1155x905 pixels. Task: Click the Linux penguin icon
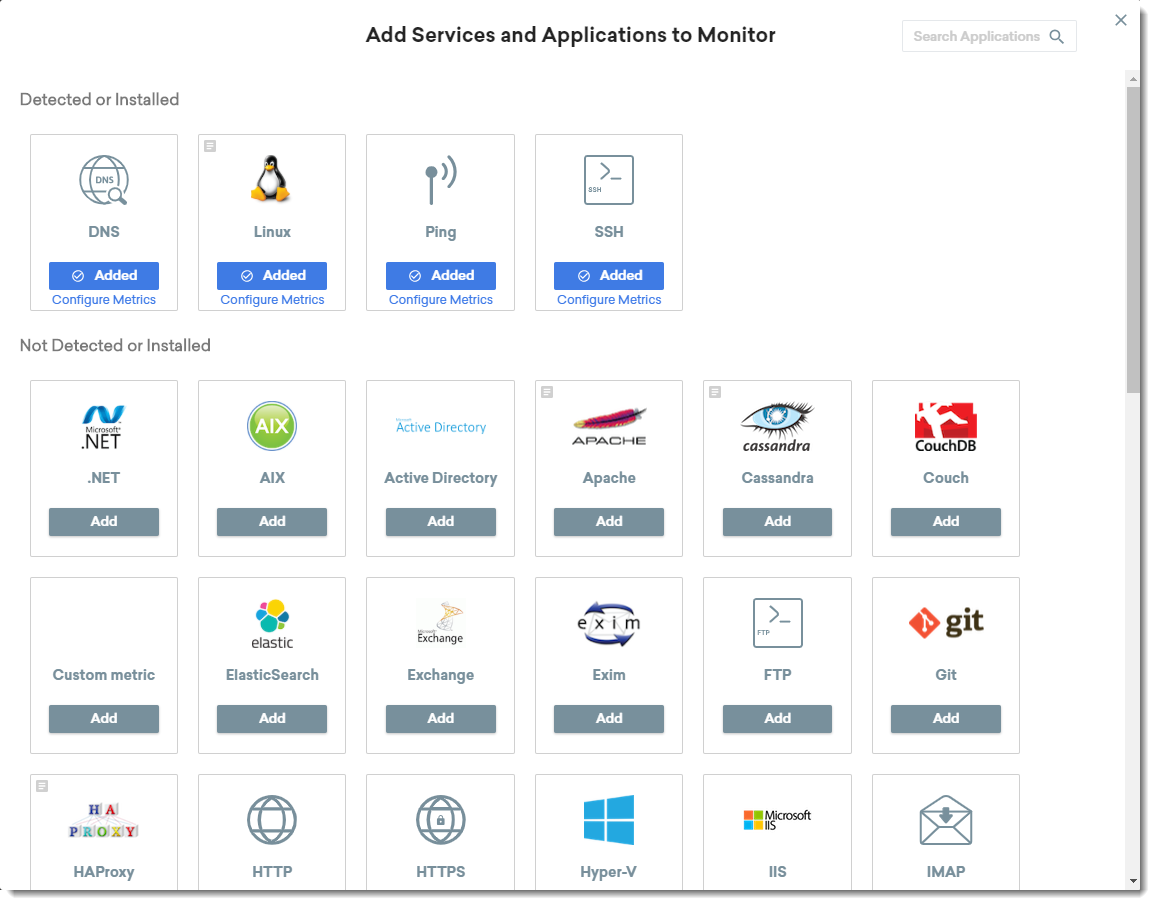(271, 179)
